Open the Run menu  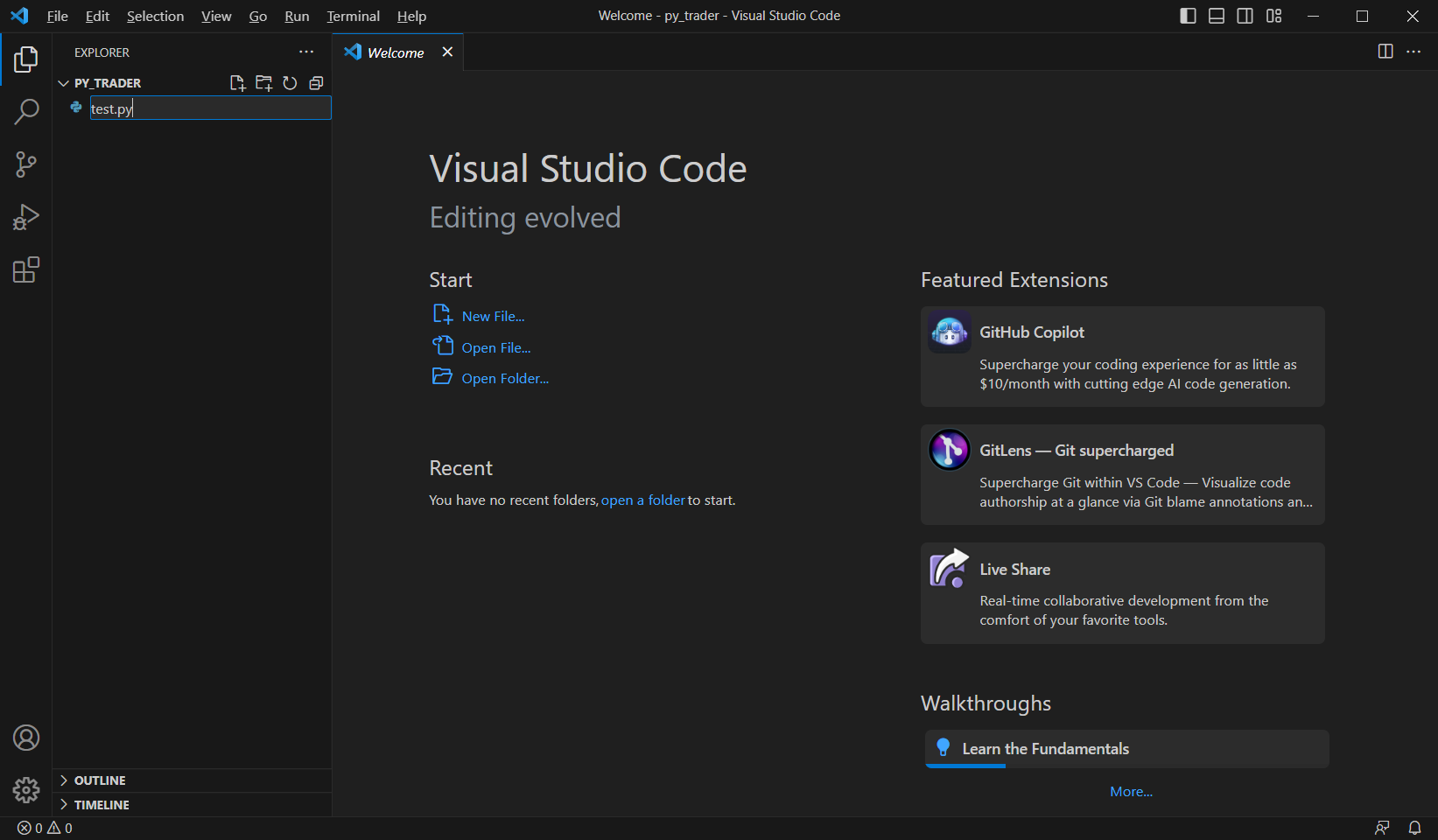click(x=297, y=16)
